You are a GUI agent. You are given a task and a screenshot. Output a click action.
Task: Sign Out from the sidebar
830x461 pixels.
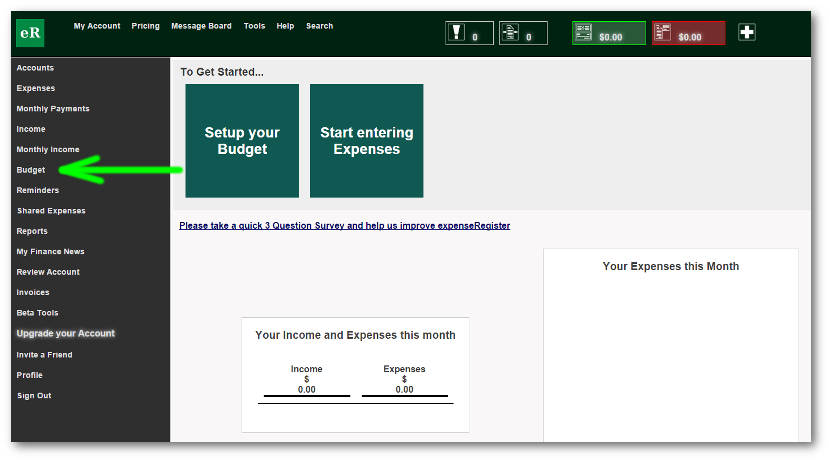(34, 396)
